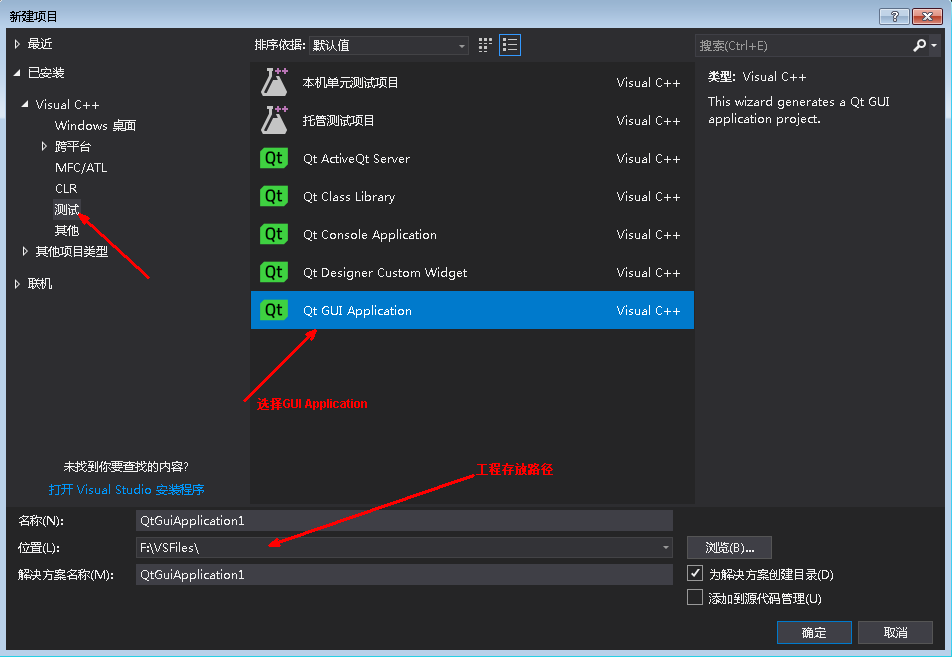Open the help question-mark button
This screenshot has height=657, width=952.
894,16
